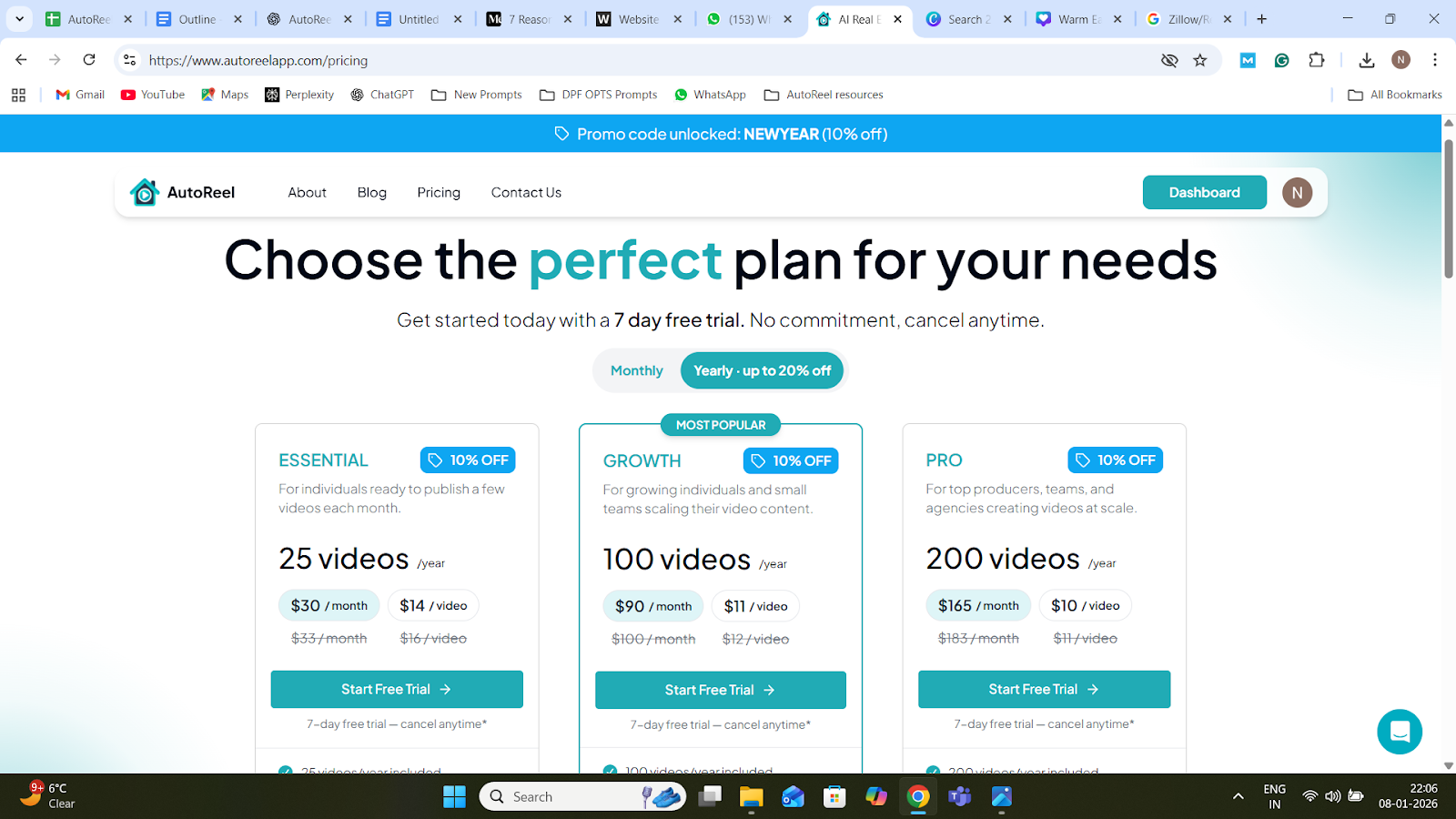The image size is (1456, 819).
Task: Open the Perplexity bookmark
Action: point(299,95)
